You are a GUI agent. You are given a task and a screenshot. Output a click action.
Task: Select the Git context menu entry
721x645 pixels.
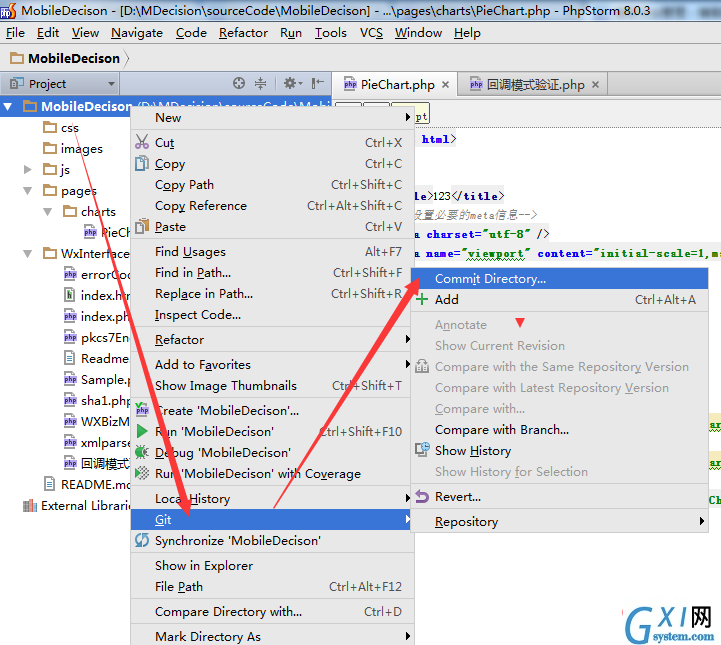272,519
